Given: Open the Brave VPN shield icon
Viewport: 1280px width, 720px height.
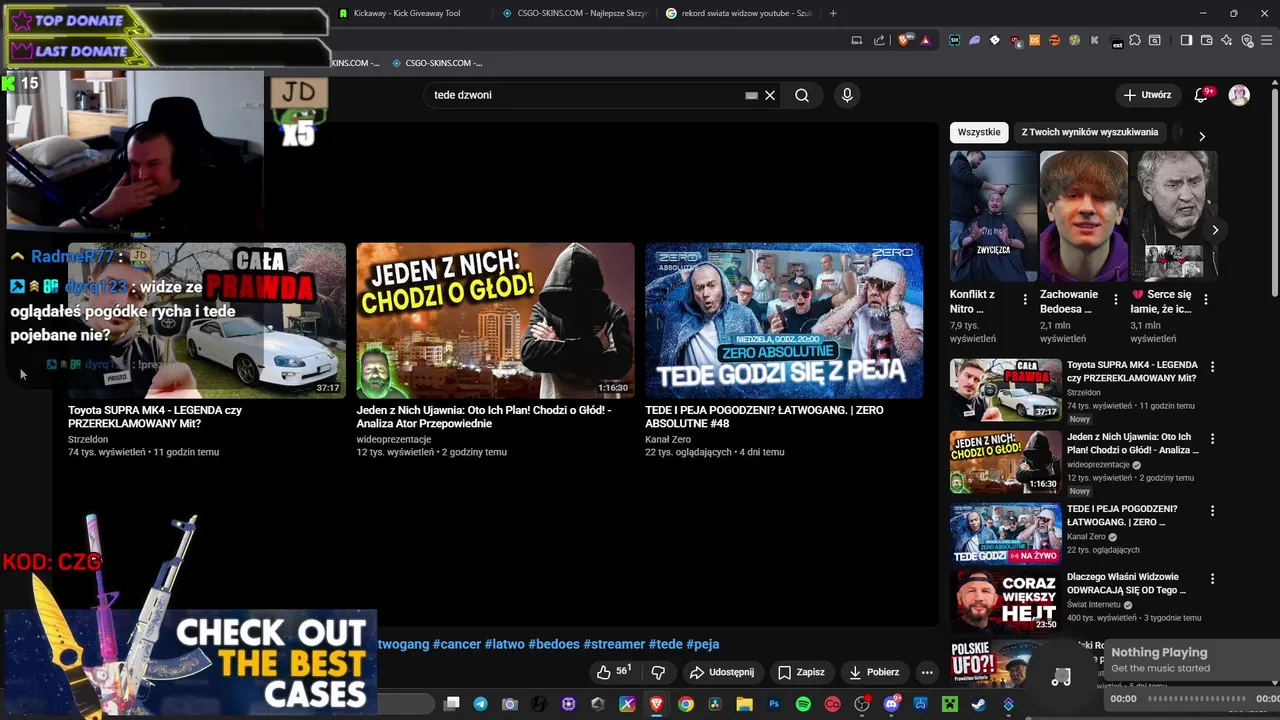Looking at the screenshot, I should point(1247,40).
